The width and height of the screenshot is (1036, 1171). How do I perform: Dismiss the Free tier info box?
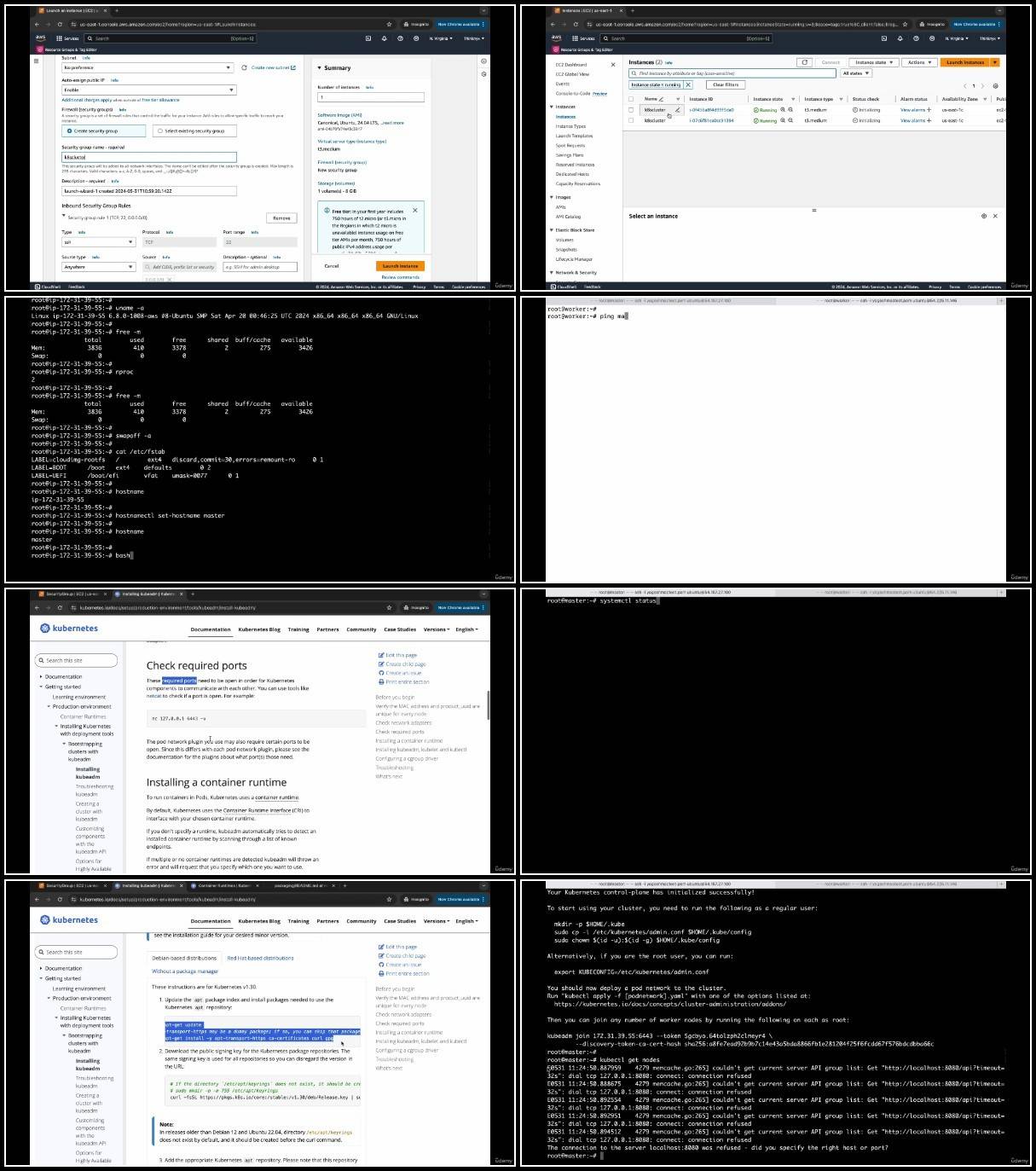point(415,210)
